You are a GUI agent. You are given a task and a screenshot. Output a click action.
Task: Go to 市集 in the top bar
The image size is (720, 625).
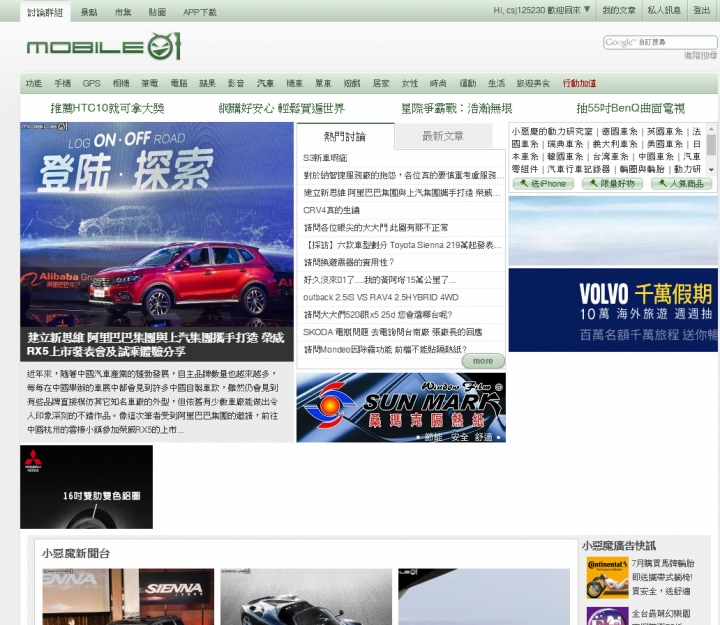[x=123, y=12]
